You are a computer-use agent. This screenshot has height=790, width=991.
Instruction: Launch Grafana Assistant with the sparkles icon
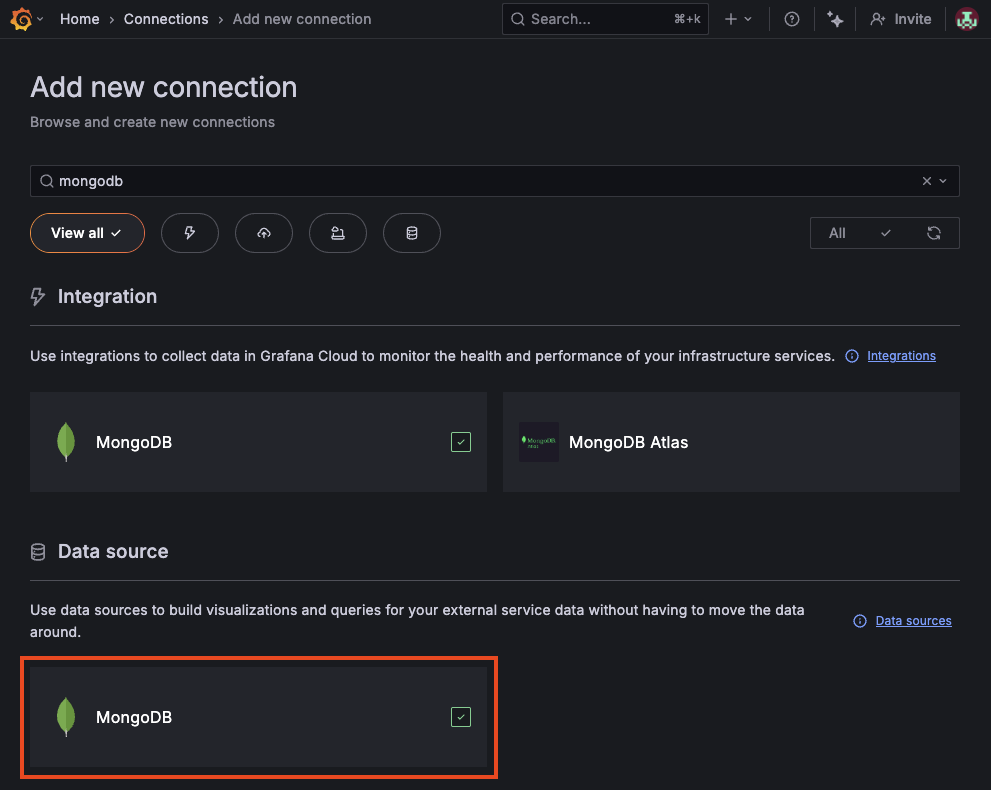click(835, 18)
